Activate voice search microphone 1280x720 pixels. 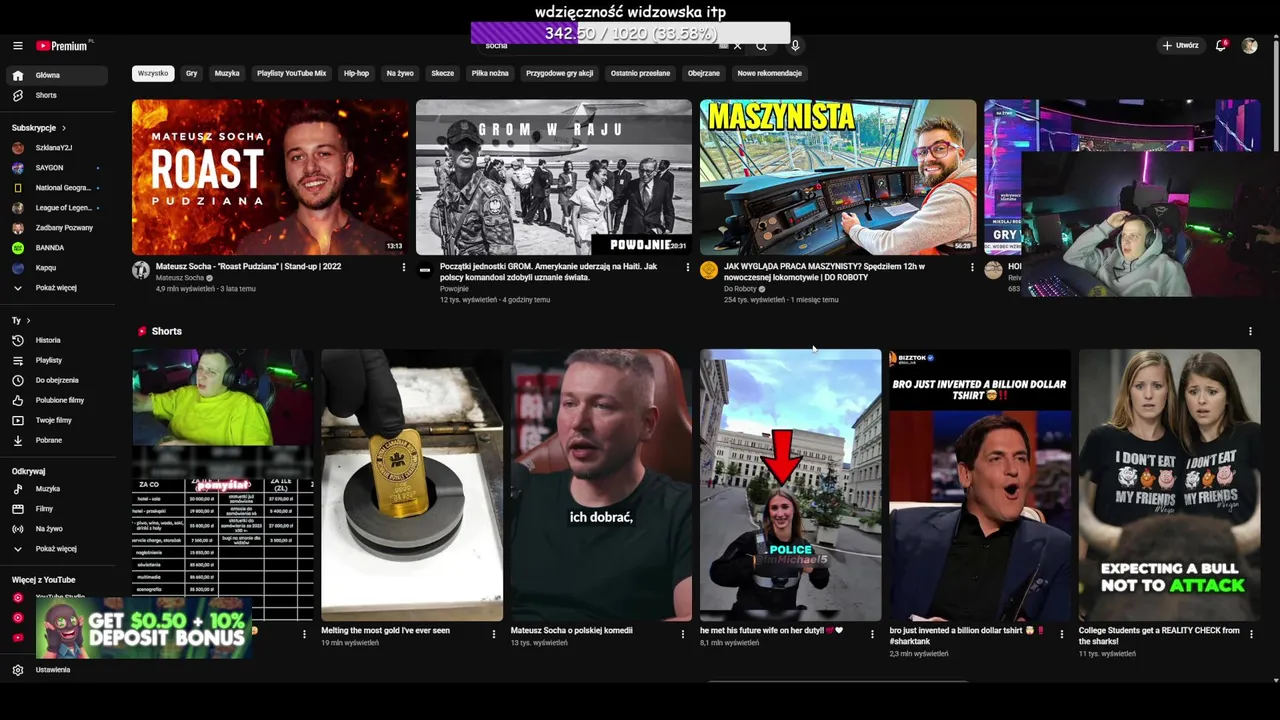(795, 46)
